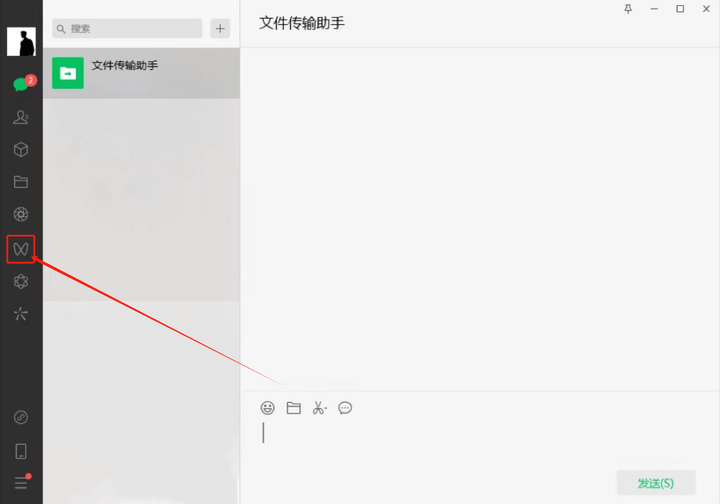The height and width of the screenshot is (504, 720).
Task: Click the send file folder icon
Action: [294, 408]
